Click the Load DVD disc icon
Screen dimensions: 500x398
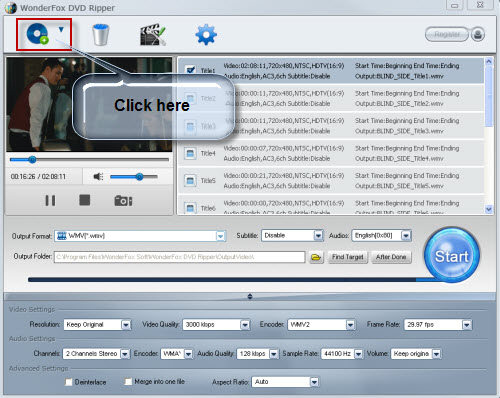tap(38, 34)
